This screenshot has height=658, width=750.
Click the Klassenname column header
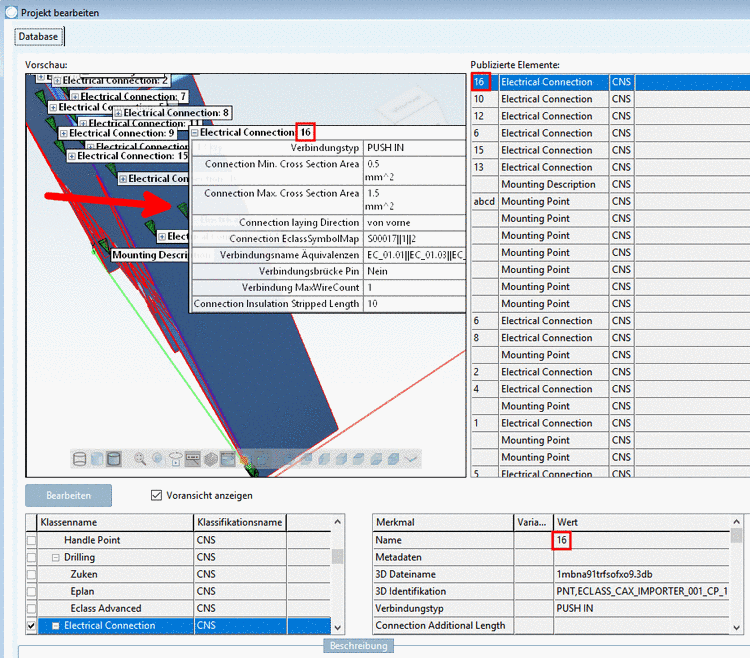click(115, 522)
